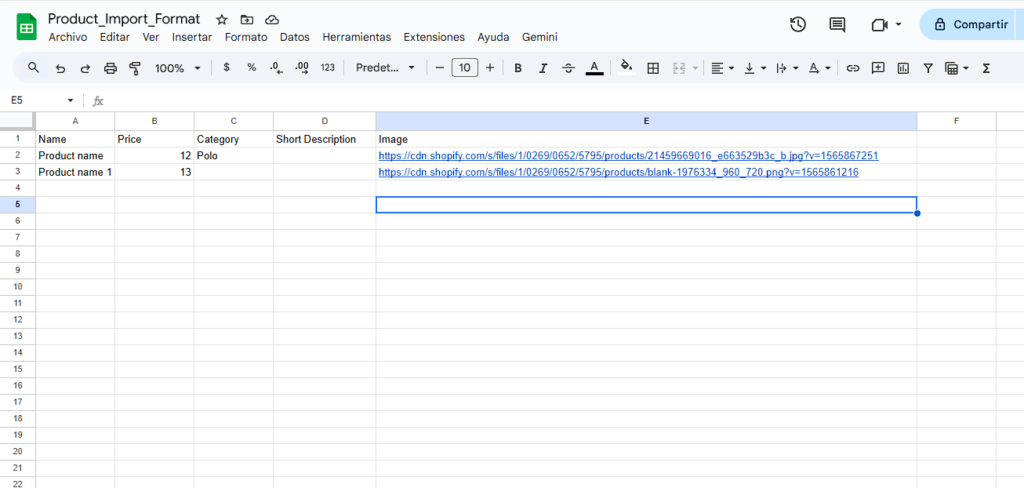Click the print icon in toolbar
Viewport: 1024px width, 488px height.
tap(110, 68)
